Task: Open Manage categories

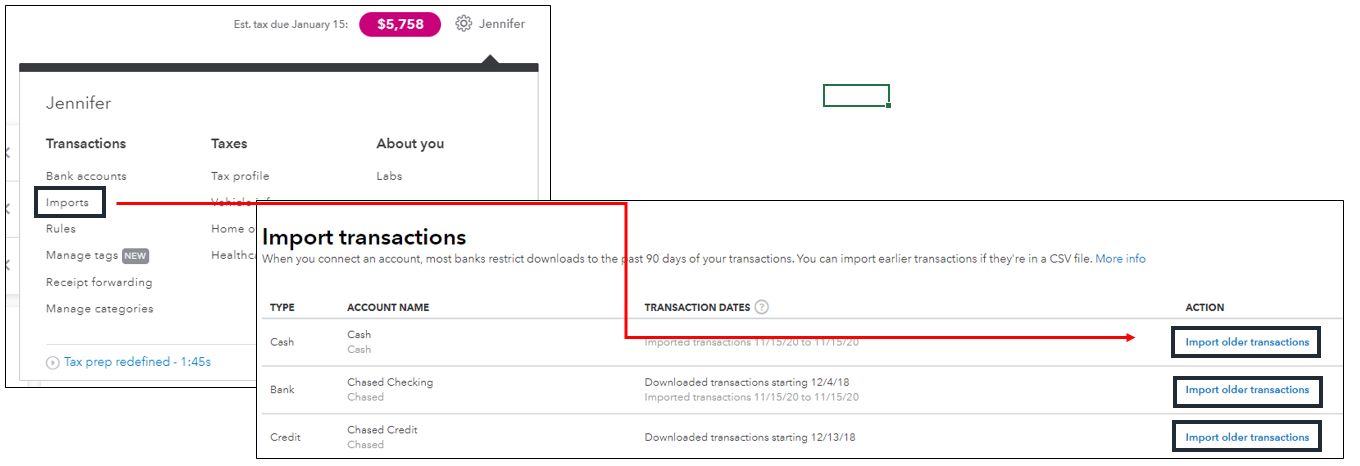Action: (100, 309)
